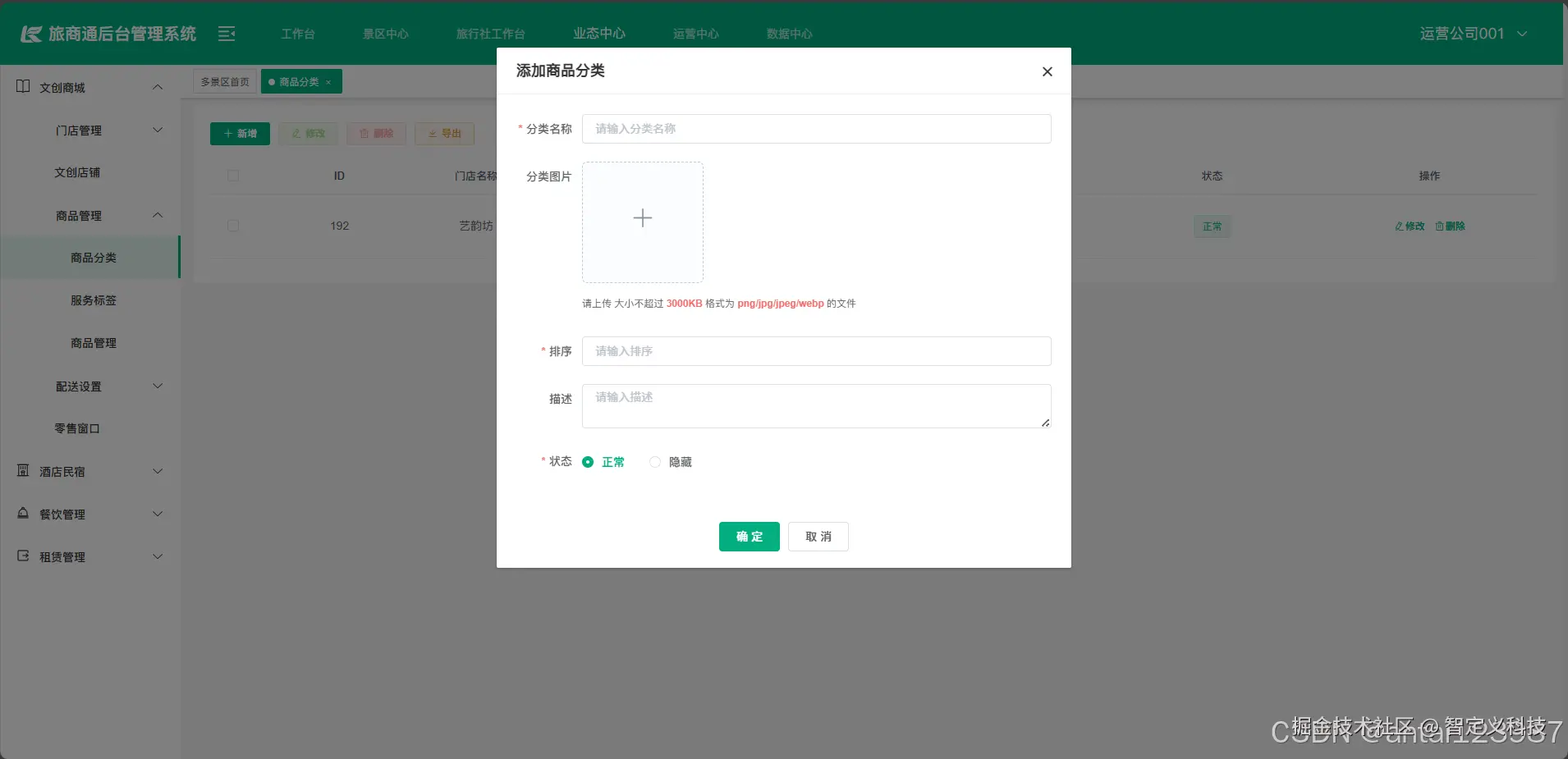Collapse the 文创商城 menu chevron
Image resolution: width=1568 pixels, height=759 pixels.
tap(158, 87)
